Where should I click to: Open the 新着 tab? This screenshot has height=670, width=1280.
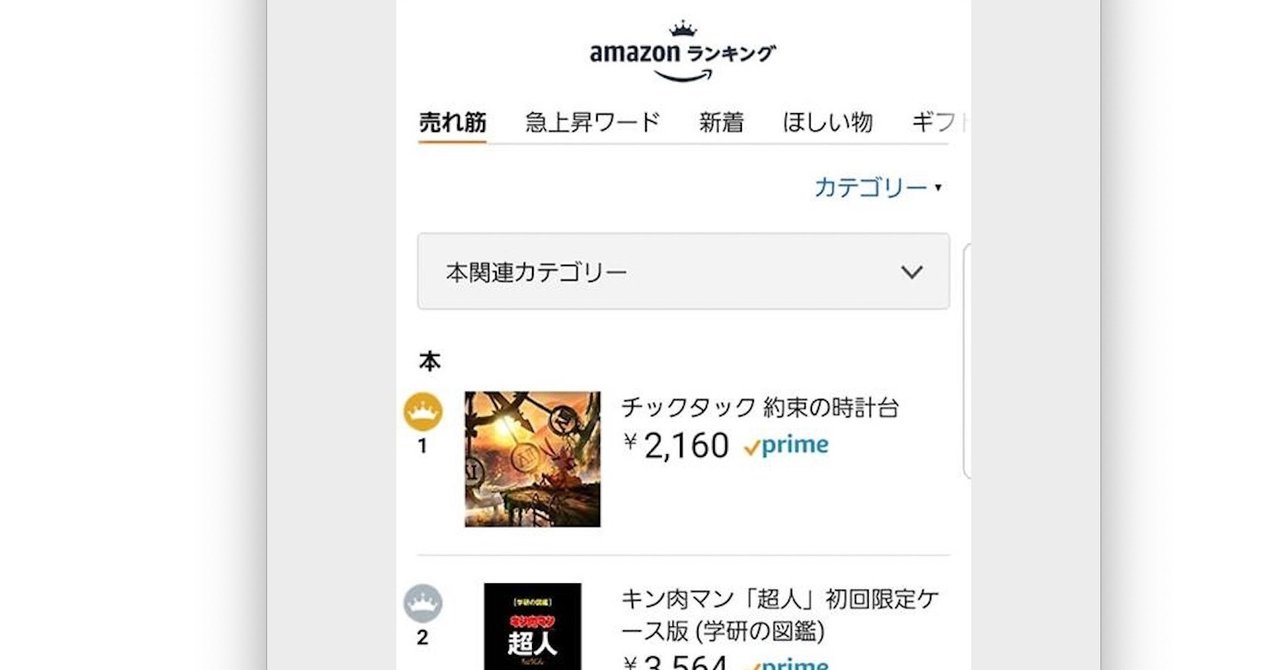pyautogui.click(x=721, y=123)
